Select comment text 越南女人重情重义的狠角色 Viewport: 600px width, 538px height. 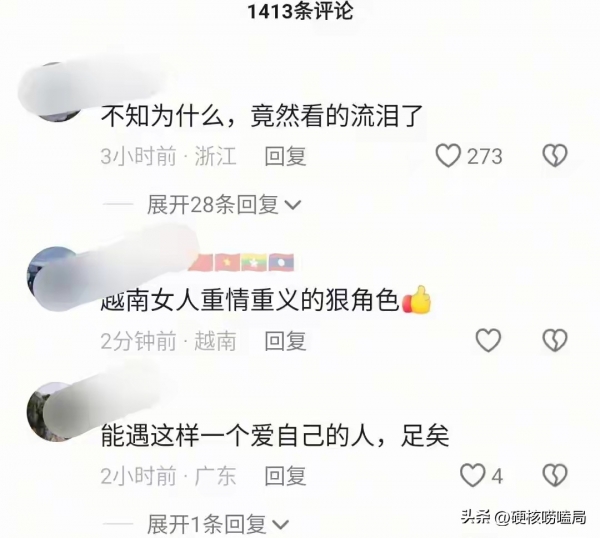tap(251, 302)
